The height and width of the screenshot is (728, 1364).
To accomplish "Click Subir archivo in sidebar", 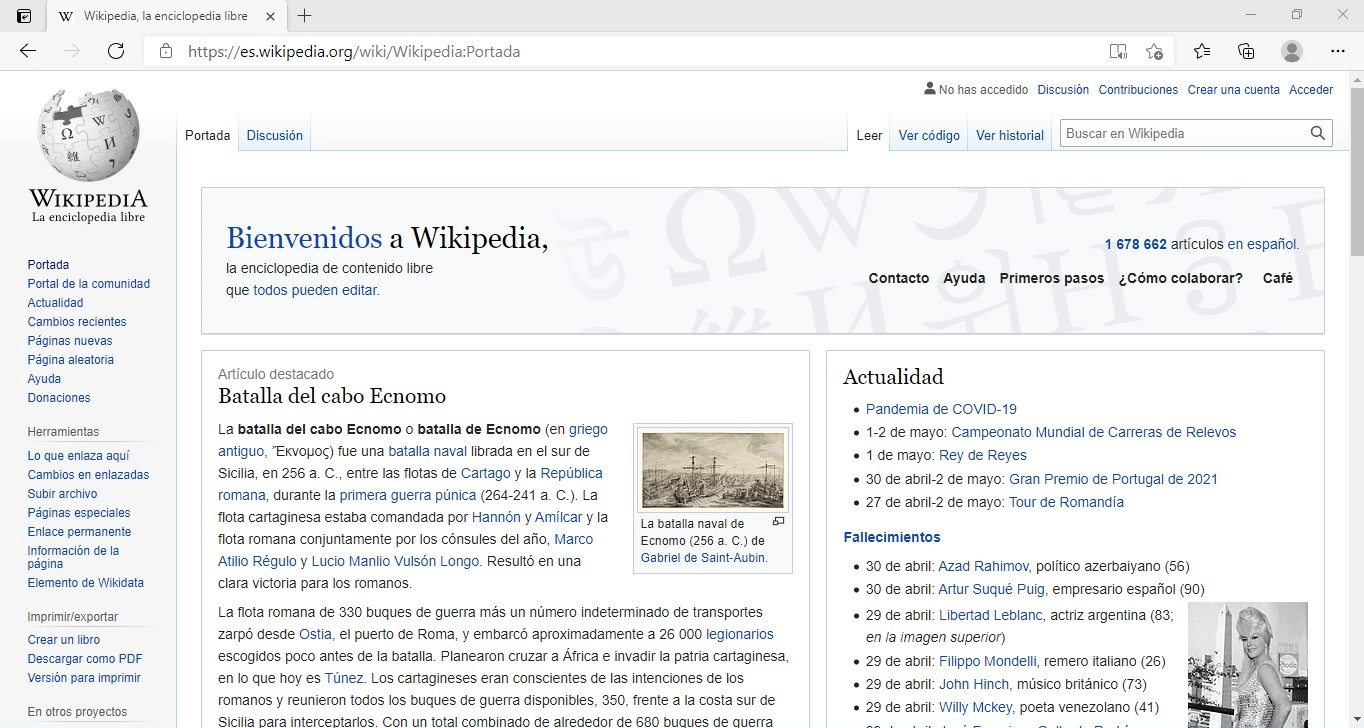I will coord(63,494).
